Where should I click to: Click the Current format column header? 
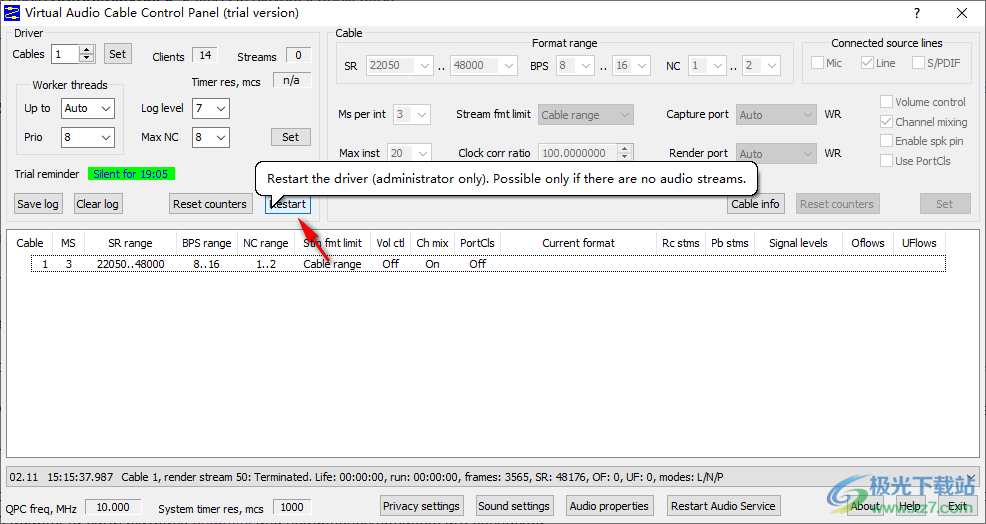click(578, 243)
